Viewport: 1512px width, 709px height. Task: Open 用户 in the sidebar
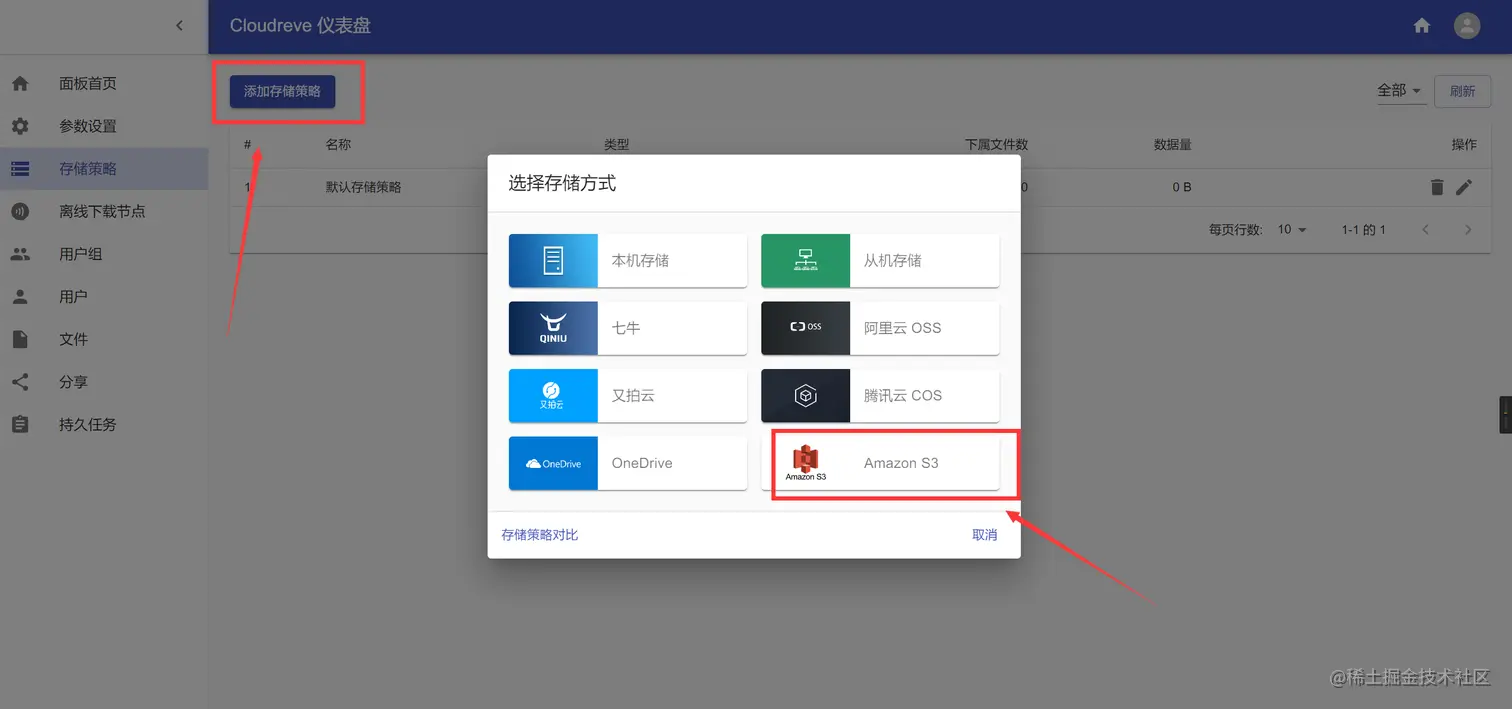(104, 297)
